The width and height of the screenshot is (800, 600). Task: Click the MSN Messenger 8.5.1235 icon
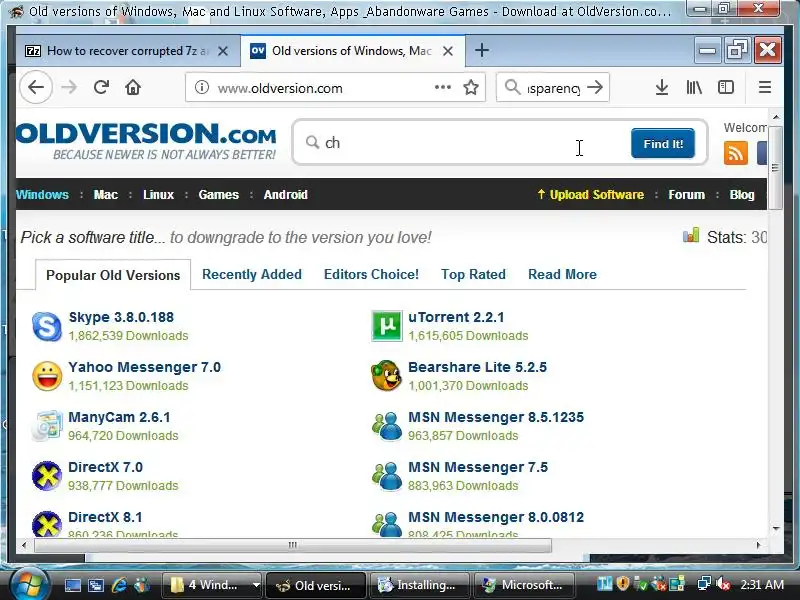click(x=387, y=426)
